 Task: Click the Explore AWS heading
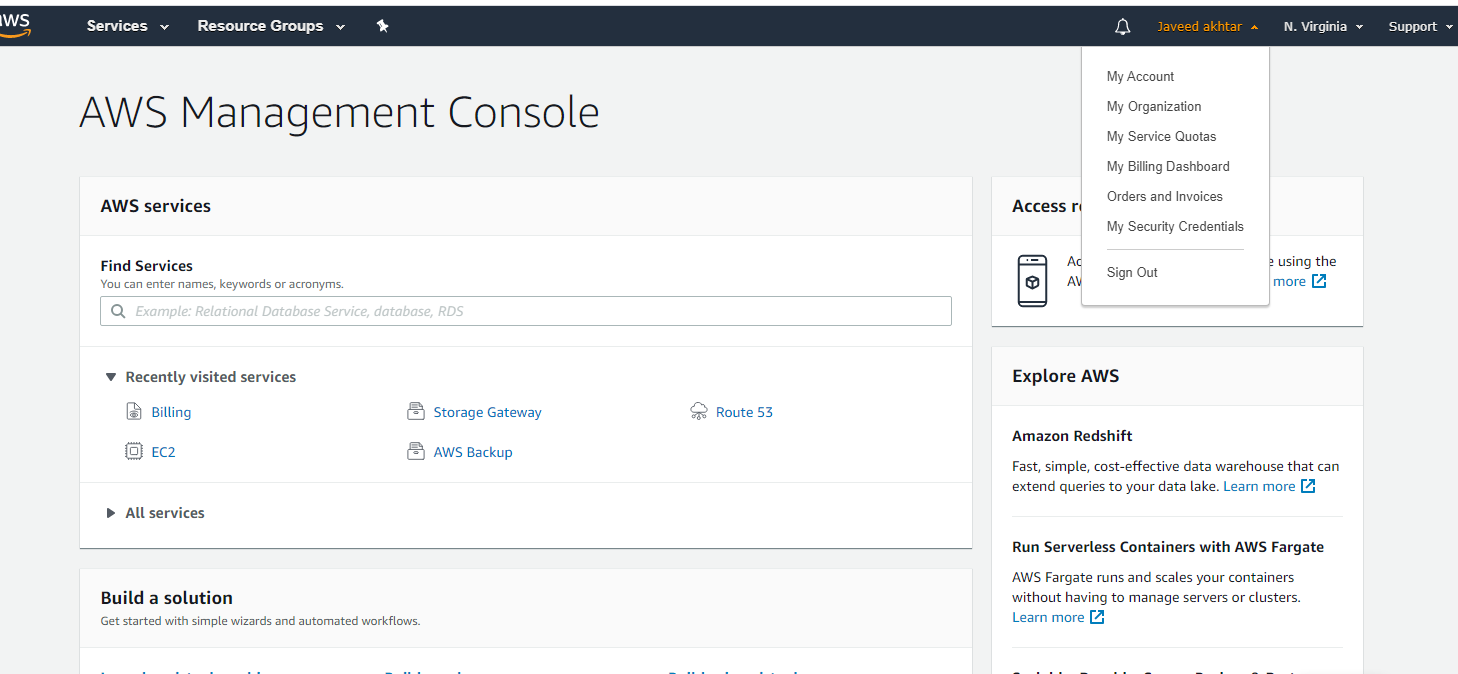coord(1065,376)
